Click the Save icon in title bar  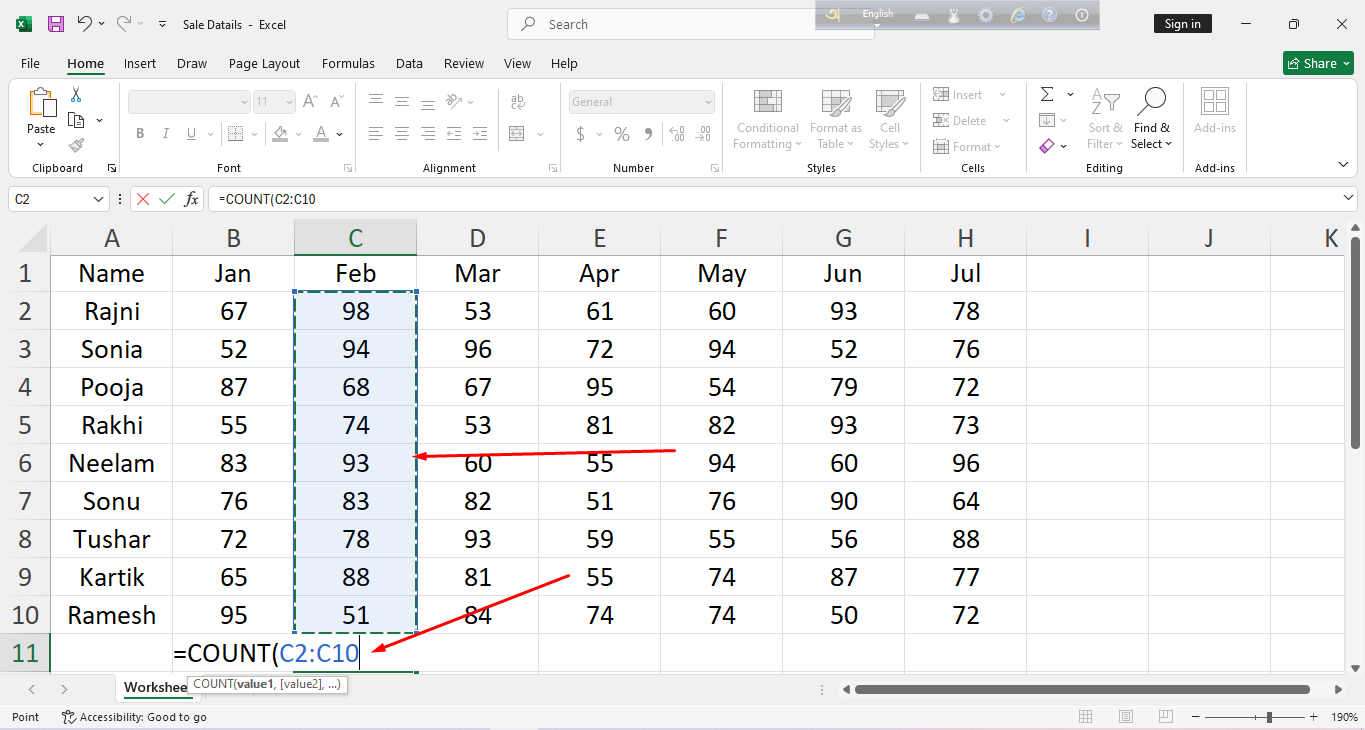click(x=56, y=24)
